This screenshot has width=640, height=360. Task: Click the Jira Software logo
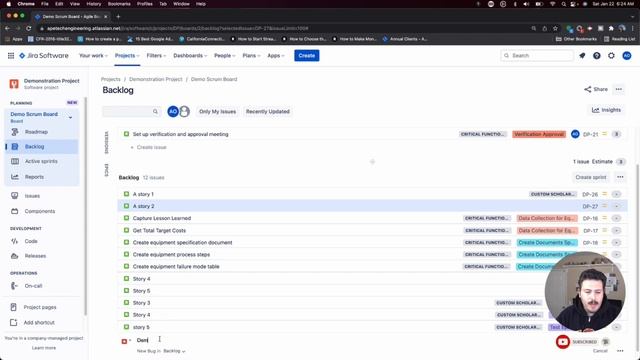click(x=44, y=56)
